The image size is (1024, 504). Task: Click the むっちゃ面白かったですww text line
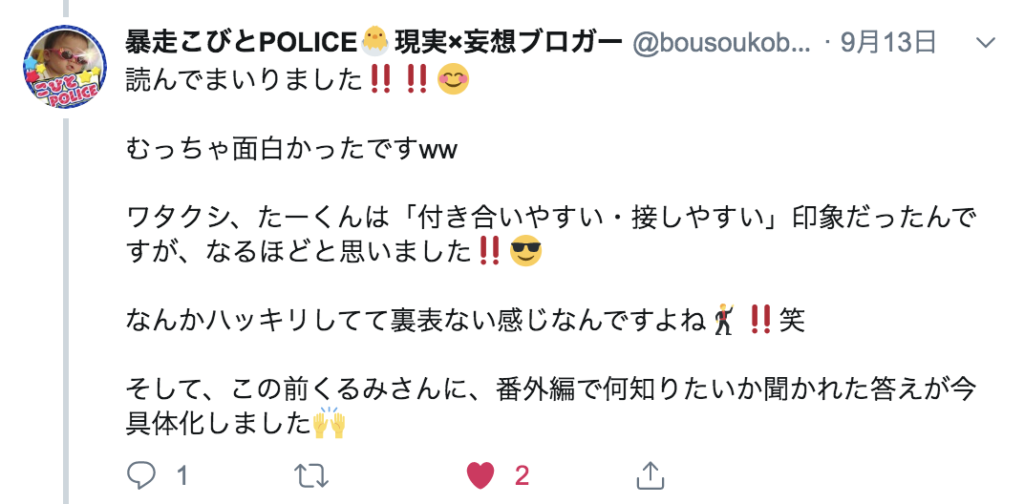pyautogui.click(x=292, y=151)
